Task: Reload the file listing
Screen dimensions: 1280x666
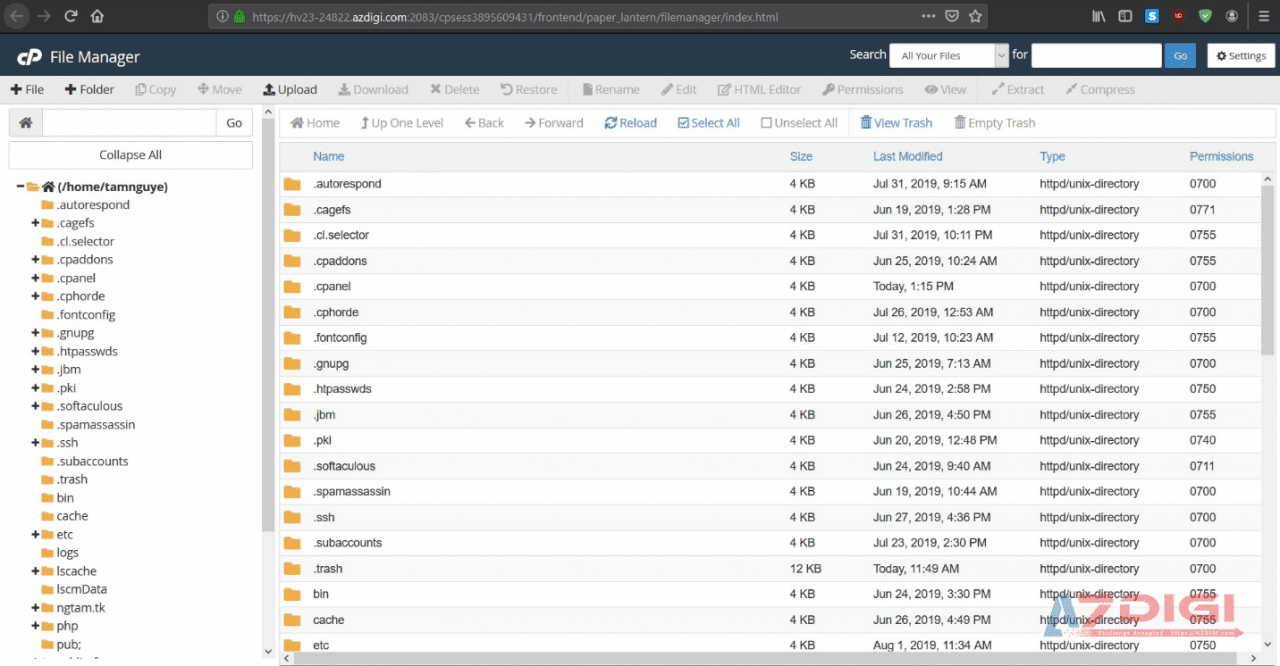Action: coord(630,123)
